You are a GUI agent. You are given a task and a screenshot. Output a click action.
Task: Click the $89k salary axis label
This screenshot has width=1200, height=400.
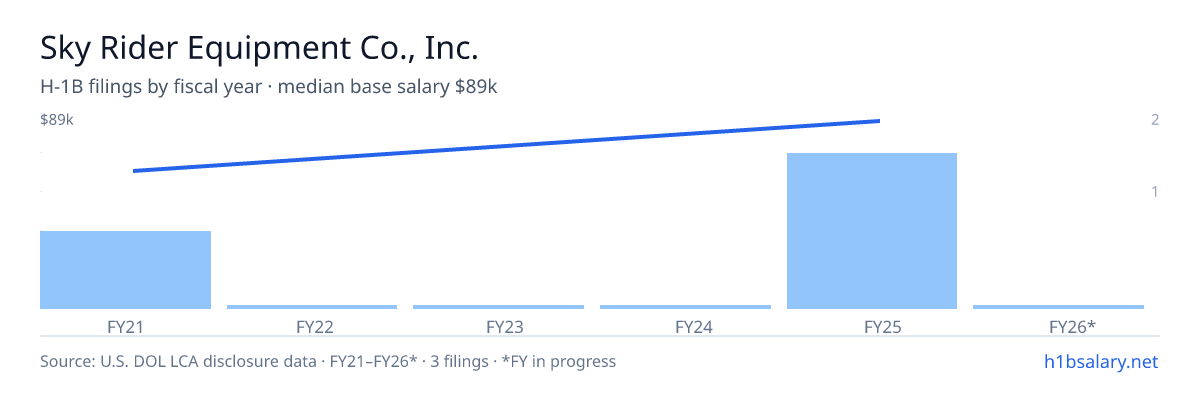coord(57,120)
